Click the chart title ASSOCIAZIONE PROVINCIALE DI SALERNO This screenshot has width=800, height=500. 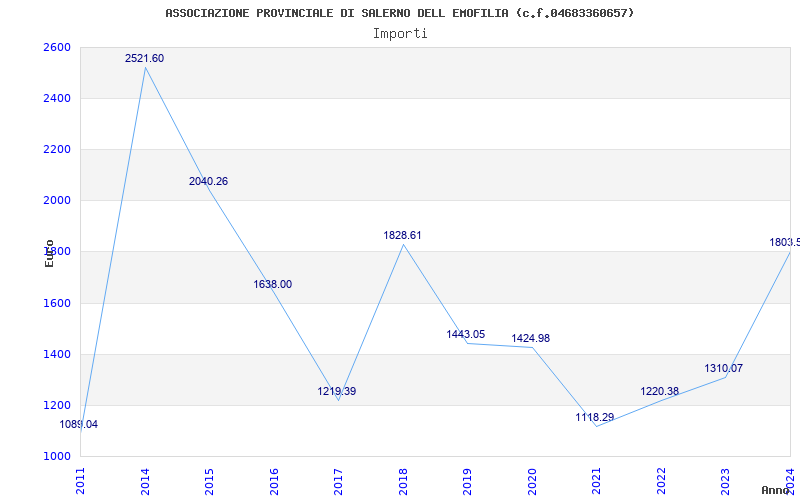[399, 13]
